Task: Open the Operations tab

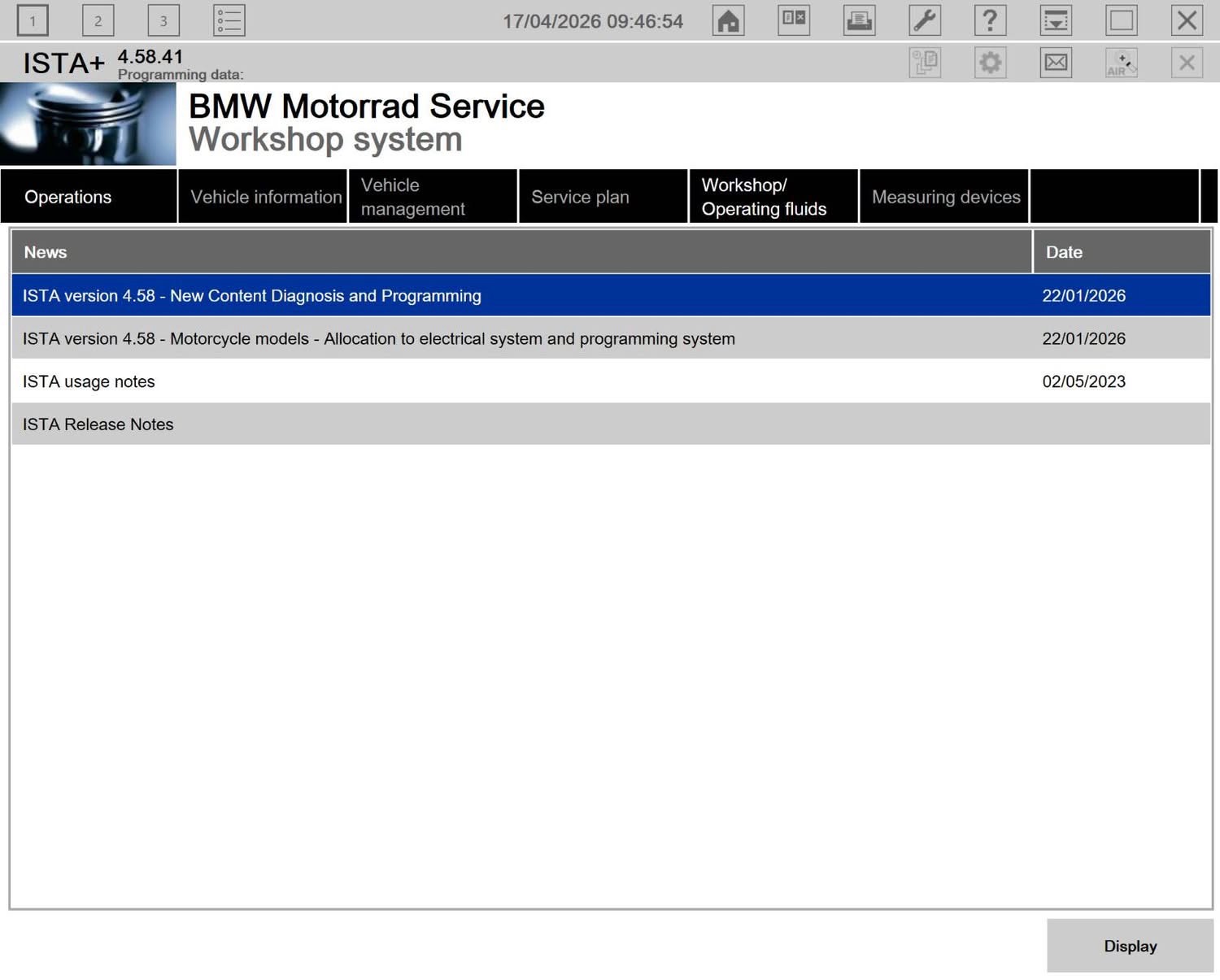Action: 89,197
